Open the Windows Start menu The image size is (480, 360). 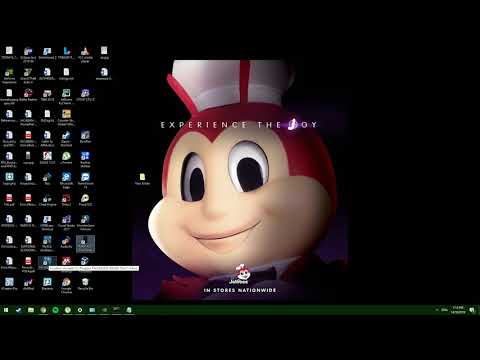point(6,310)
